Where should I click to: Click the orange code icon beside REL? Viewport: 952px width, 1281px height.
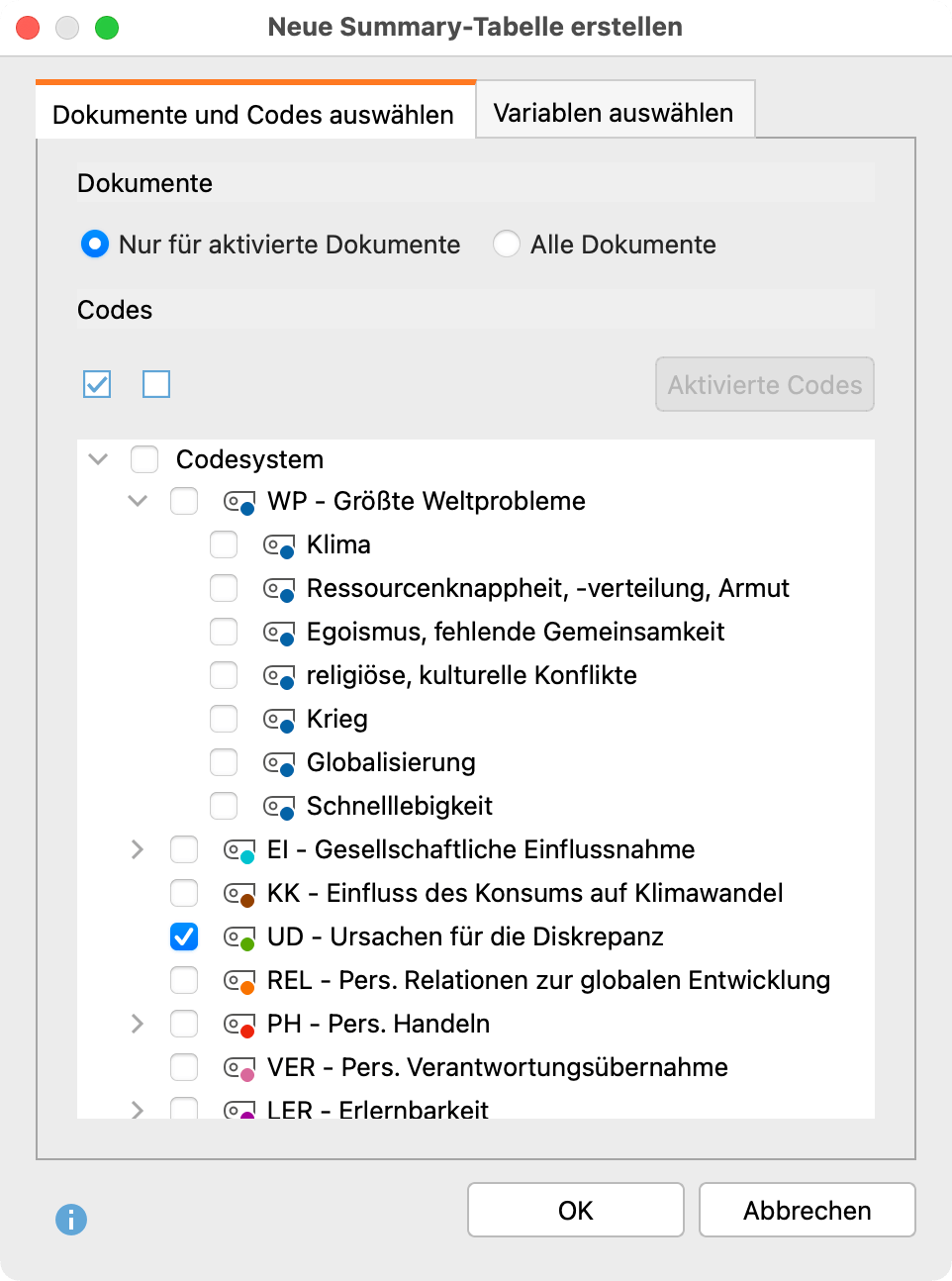[x=239, y=981]
